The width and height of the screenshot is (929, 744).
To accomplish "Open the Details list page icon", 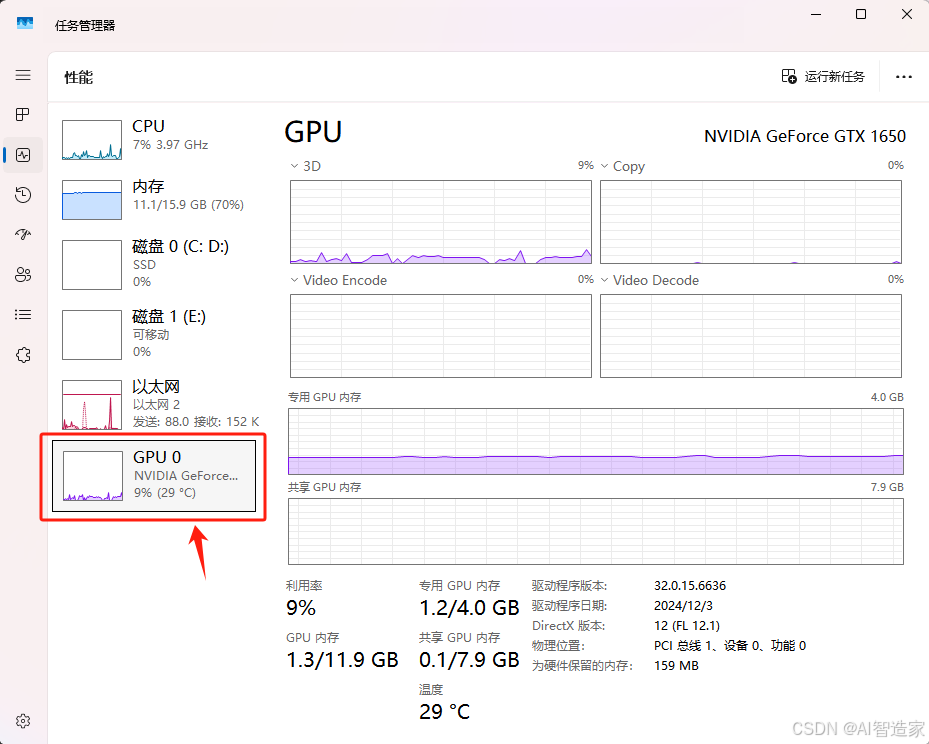I will [x=23, y=315].
